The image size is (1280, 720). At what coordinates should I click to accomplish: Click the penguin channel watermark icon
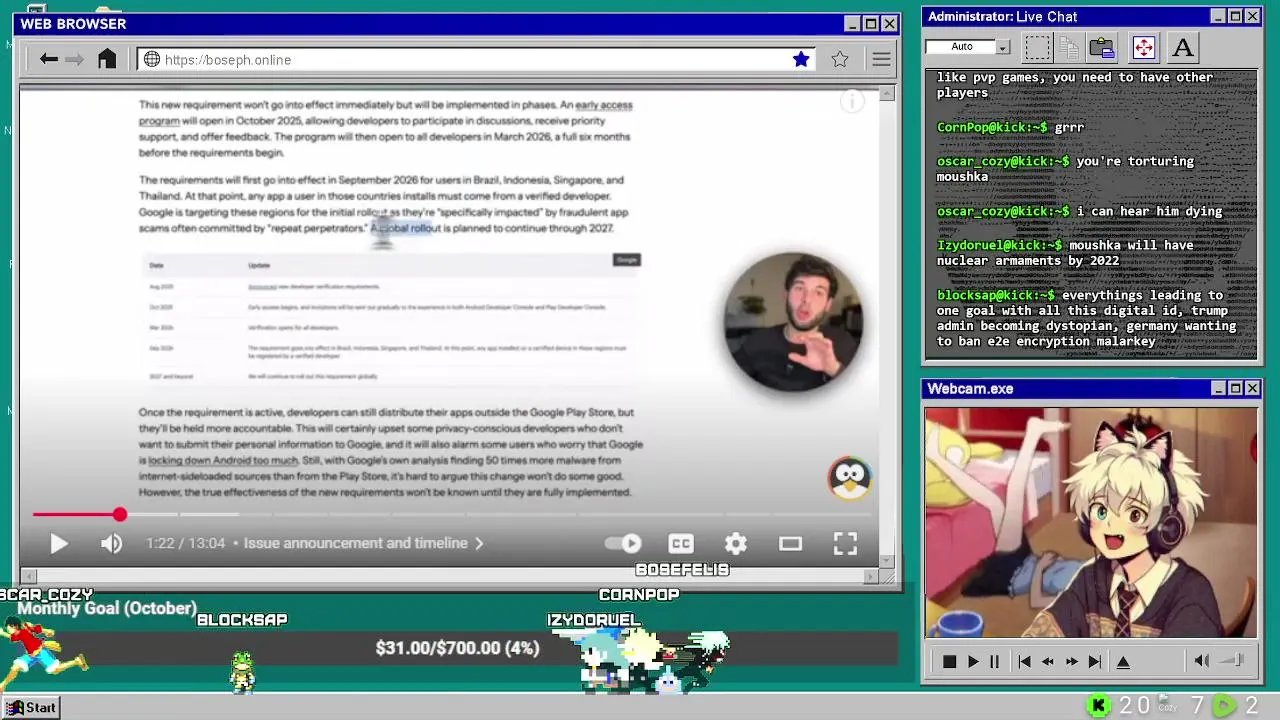point(849,478)
